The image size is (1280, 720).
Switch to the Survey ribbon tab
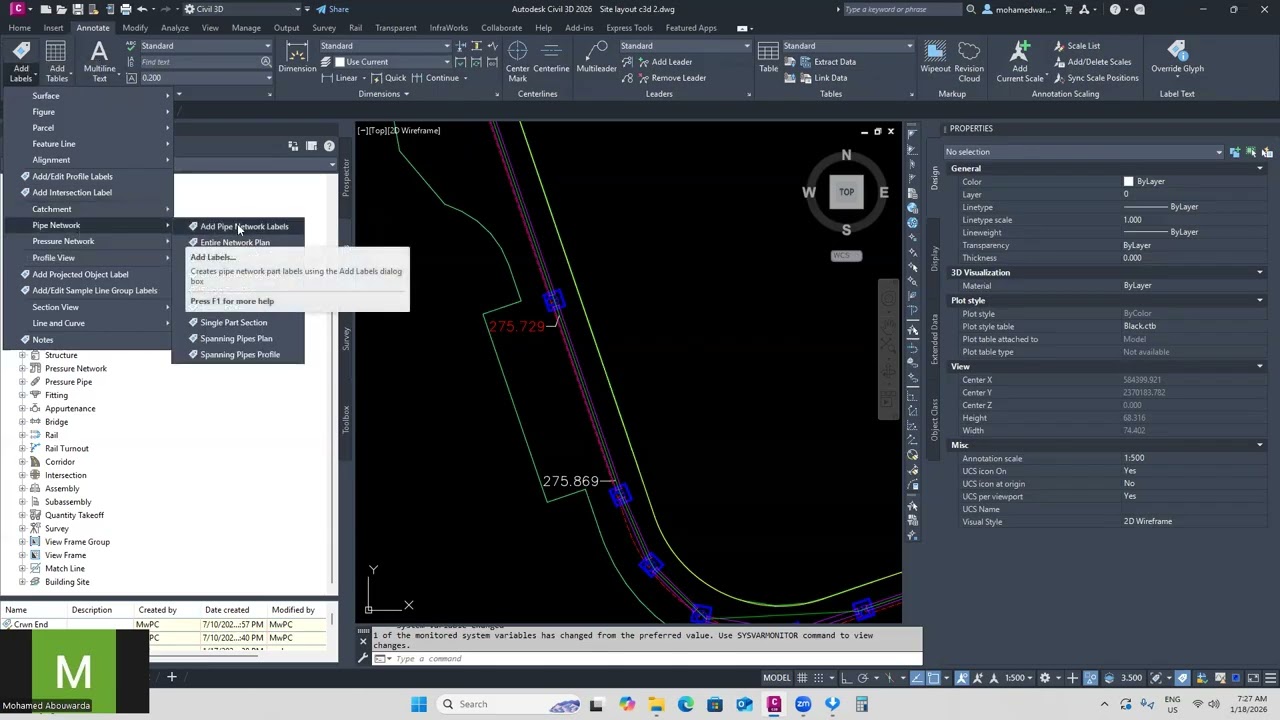[x=324, y=28]
